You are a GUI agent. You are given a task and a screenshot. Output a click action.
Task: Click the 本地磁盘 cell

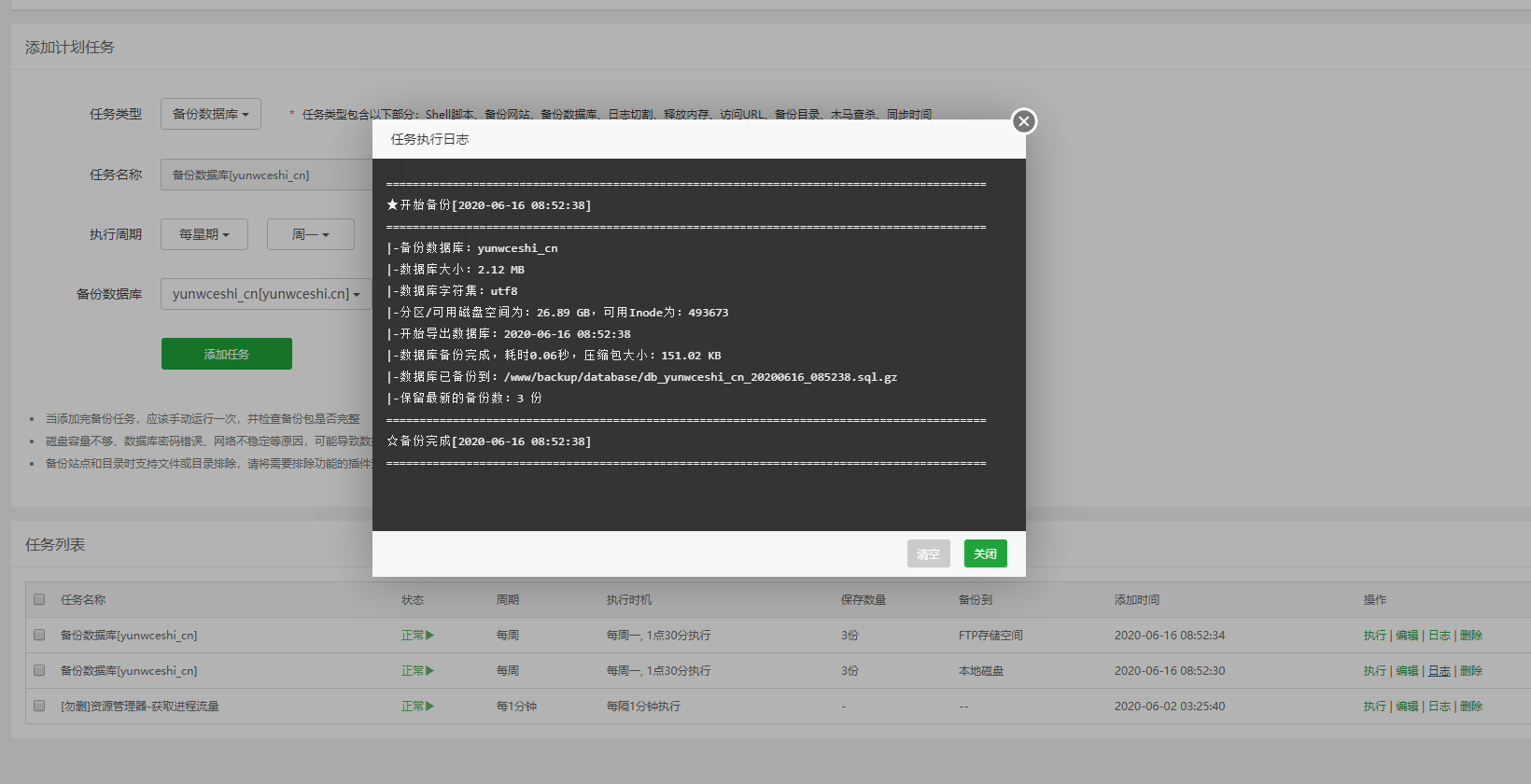click(x=981, y=671)
